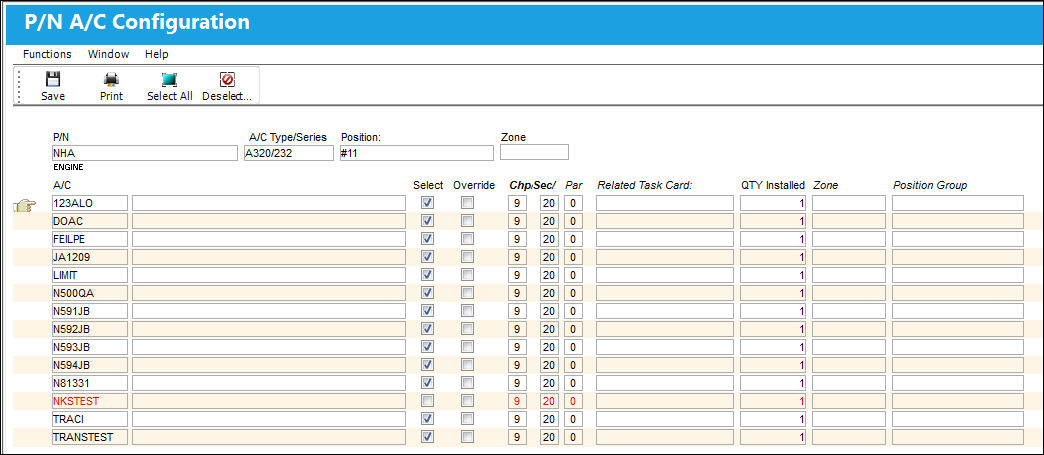Click description field beside TRACI

(x=269, y=419)
